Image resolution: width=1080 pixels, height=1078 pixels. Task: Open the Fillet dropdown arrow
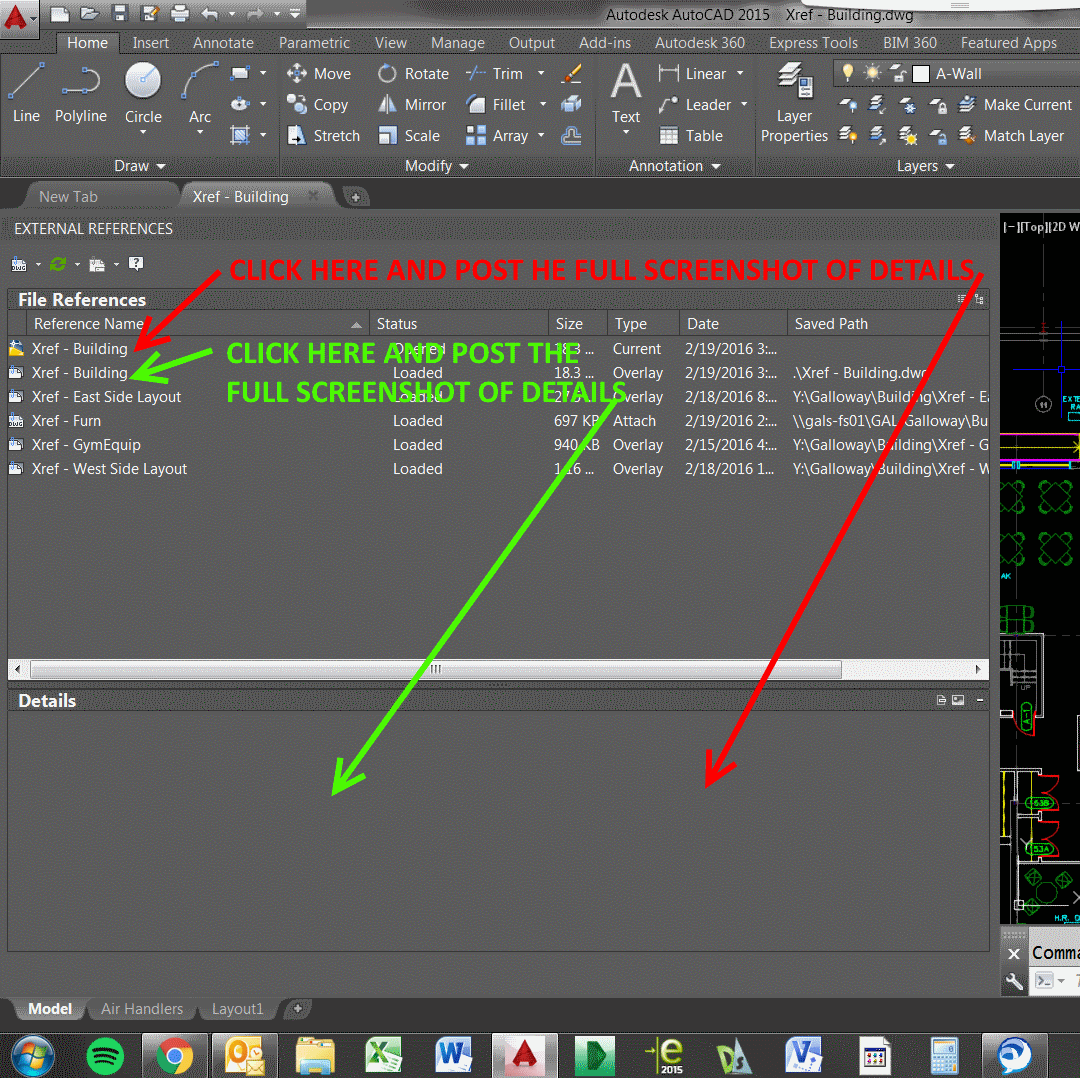tap(543, 104)
